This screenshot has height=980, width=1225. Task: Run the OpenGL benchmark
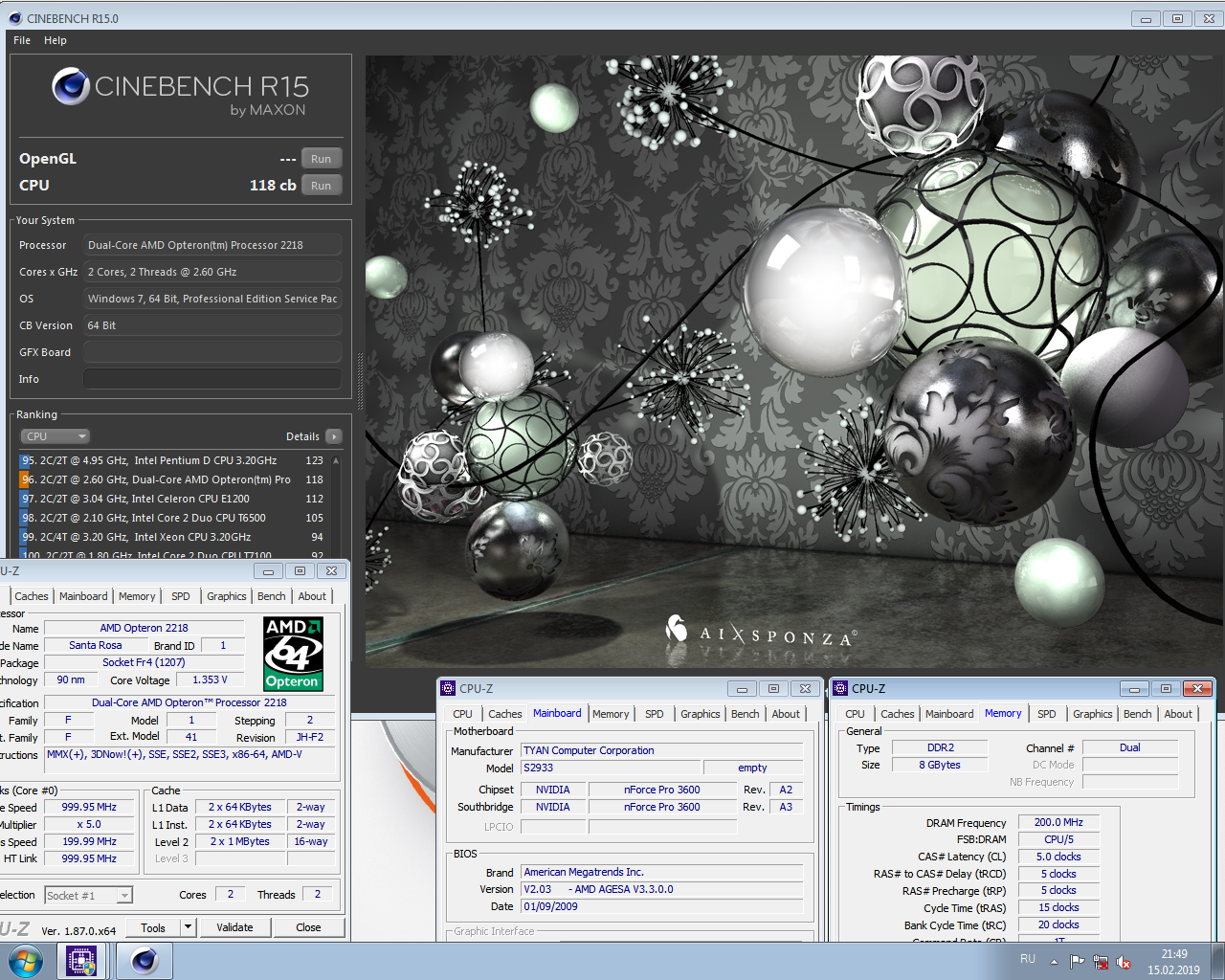click(322, 159)
